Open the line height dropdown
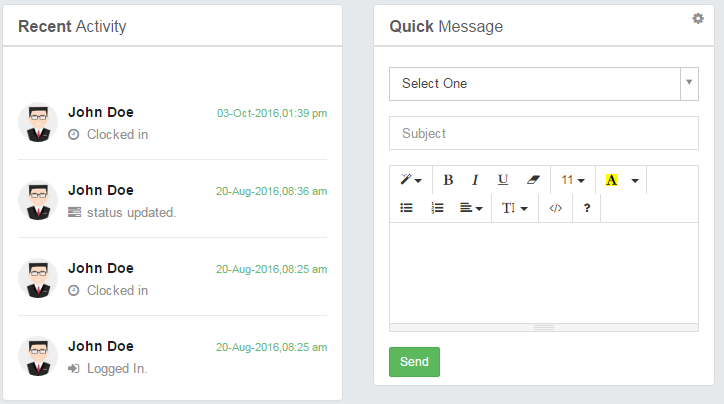This screenshot has height=404, width=724. pos(515,208)
